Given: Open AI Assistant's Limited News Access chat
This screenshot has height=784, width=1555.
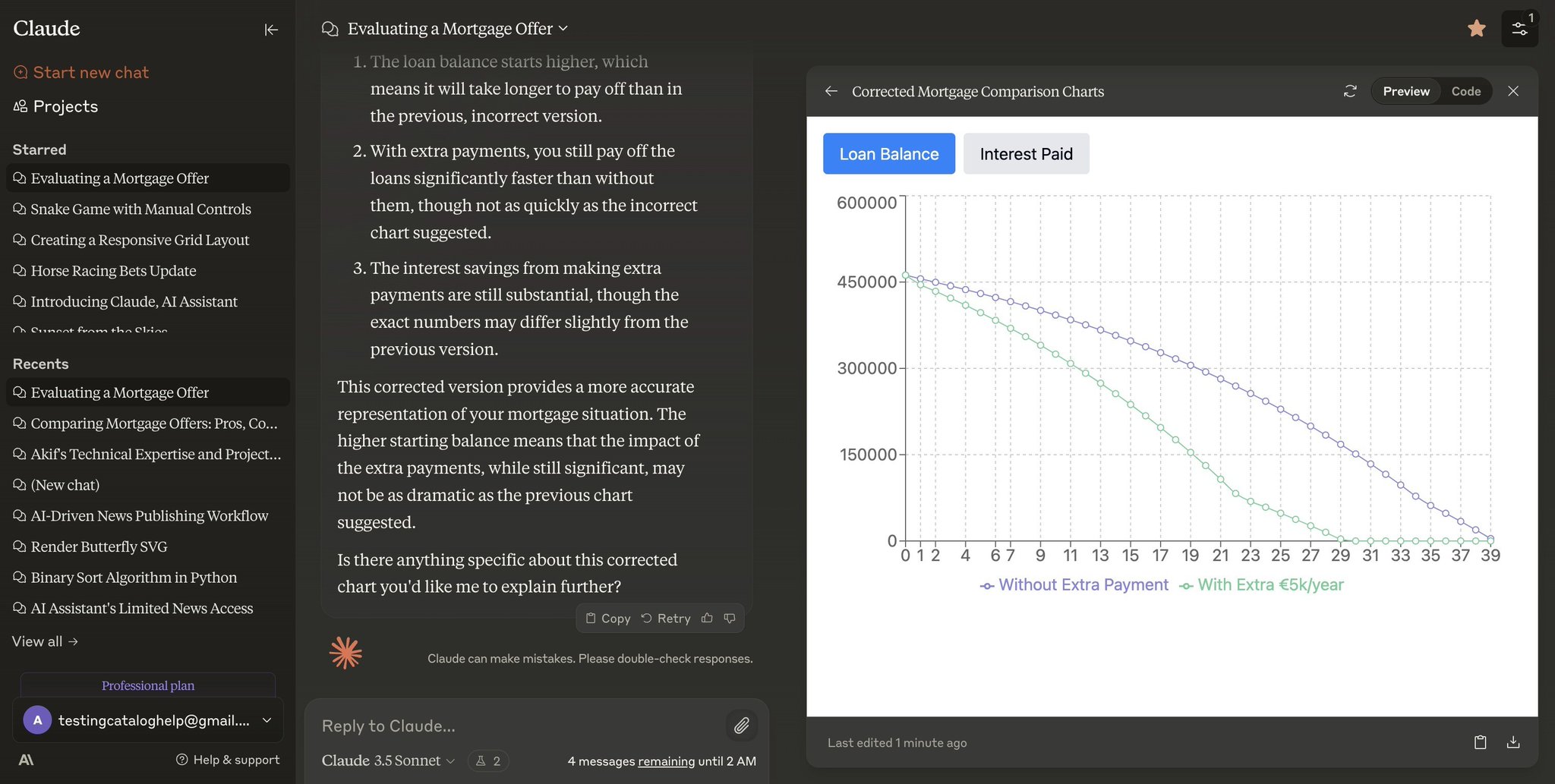Looking at the screenshot, I should pyautogui.click(x=148, y=609).
